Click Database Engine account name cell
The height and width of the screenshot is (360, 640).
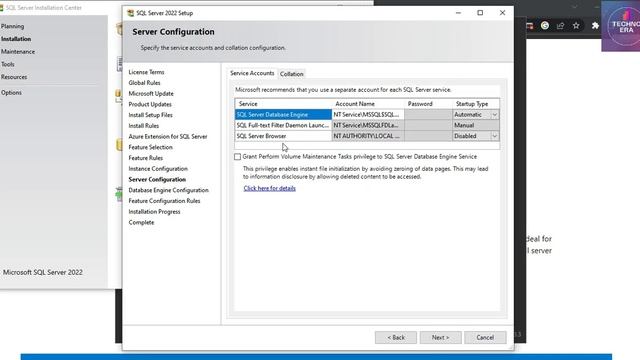tap(368, 115)
